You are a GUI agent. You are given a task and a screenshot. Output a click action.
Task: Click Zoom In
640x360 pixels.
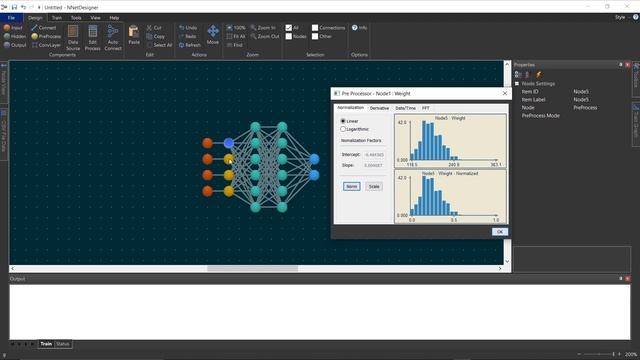click(x=263, y=28)
